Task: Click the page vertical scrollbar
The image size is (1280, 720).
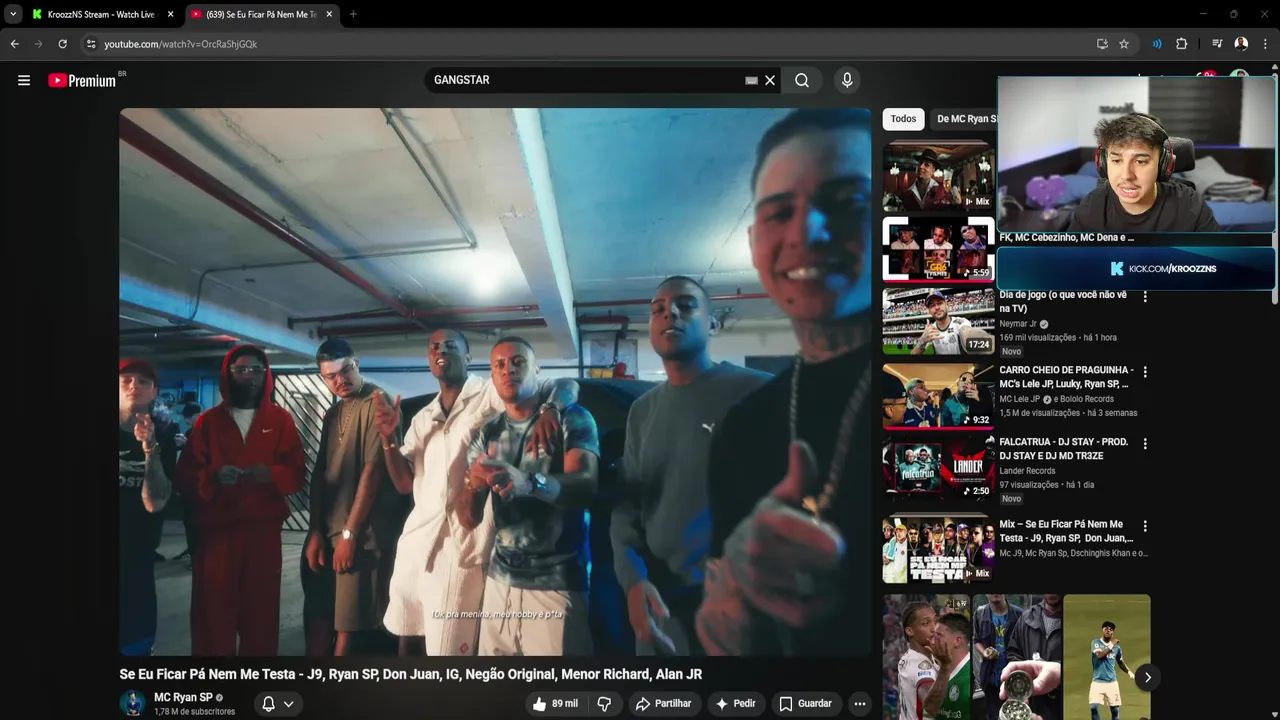Action: click(x=1276, y=270)
